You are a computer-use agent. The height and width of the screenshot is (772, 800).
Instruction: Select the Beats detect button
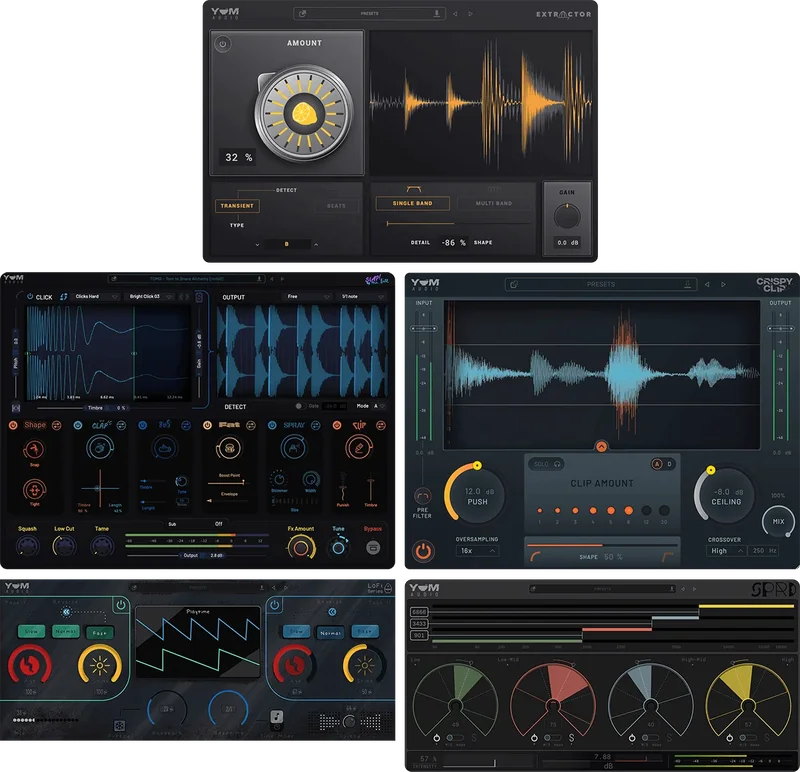(x=336, y=206)
